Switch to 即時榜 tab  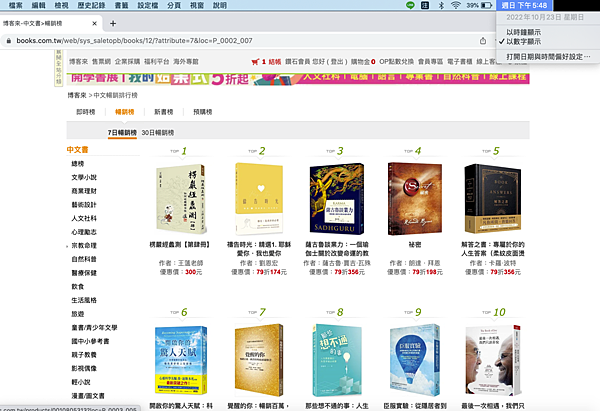point(86,112)
